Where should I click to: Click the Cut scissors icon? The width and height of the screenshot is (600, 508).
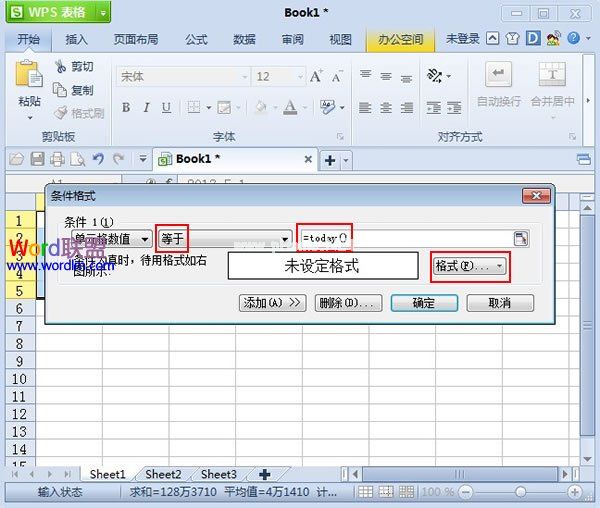point(60,67)
